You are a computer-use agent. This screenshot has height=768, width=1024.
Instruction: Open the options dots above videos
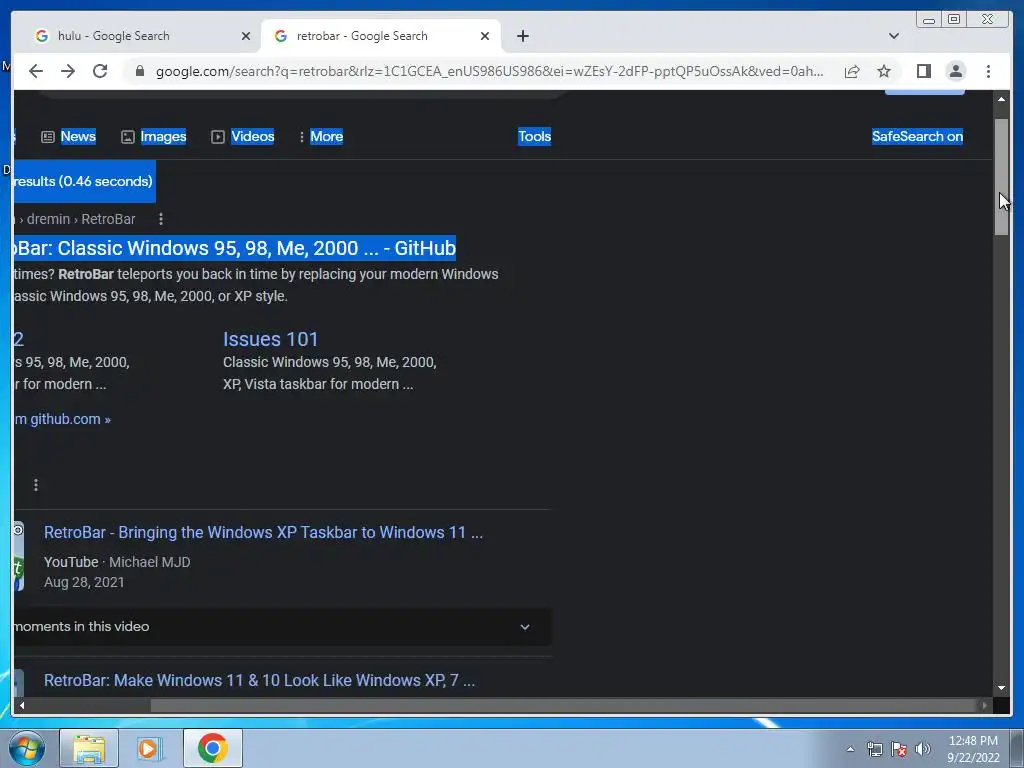(36, 485)
